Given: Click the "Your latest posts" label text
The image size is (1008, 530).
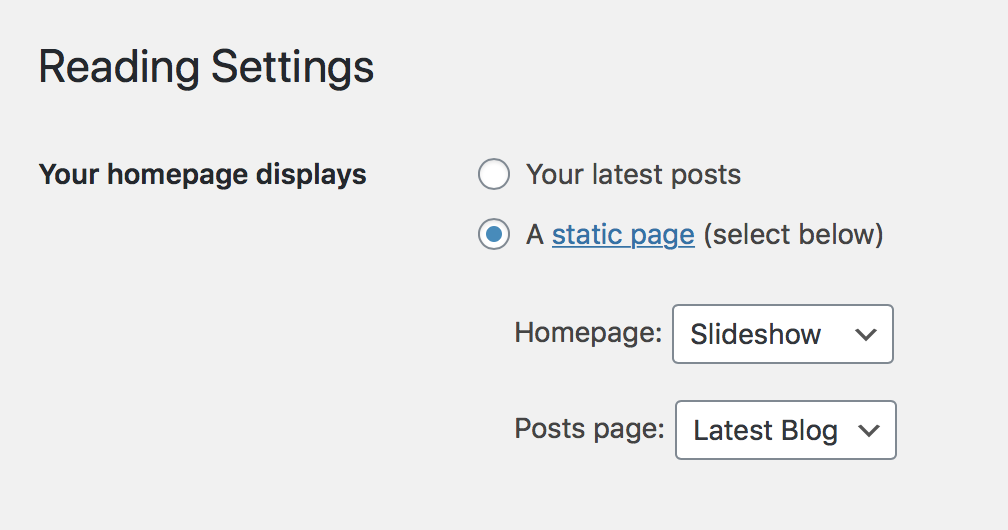Looking at the screenshot, I should (x=633, y=175).
